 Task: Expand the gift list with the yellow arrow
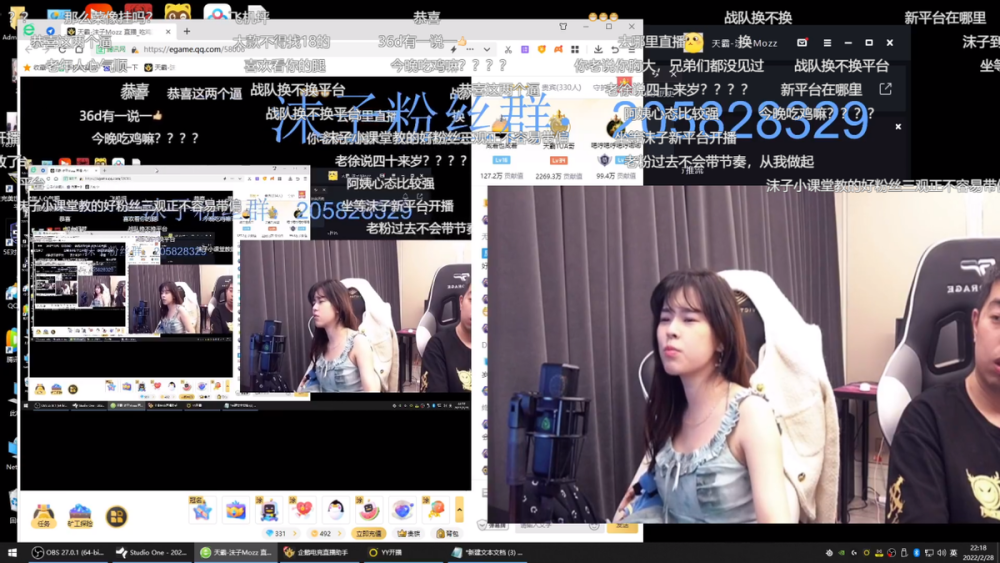coord(459,510)
